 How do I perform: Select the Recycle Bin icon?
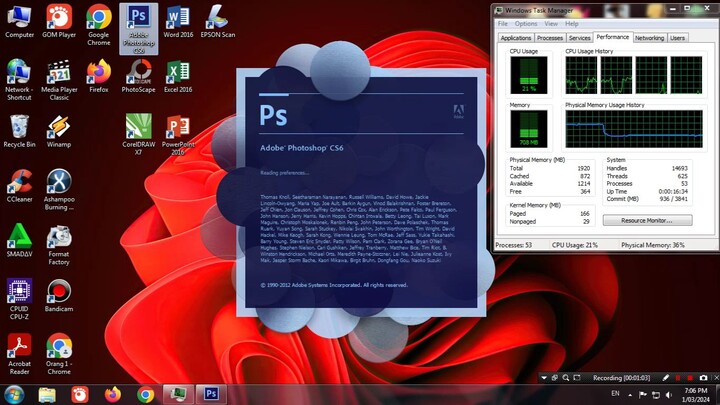click(19, 131)
